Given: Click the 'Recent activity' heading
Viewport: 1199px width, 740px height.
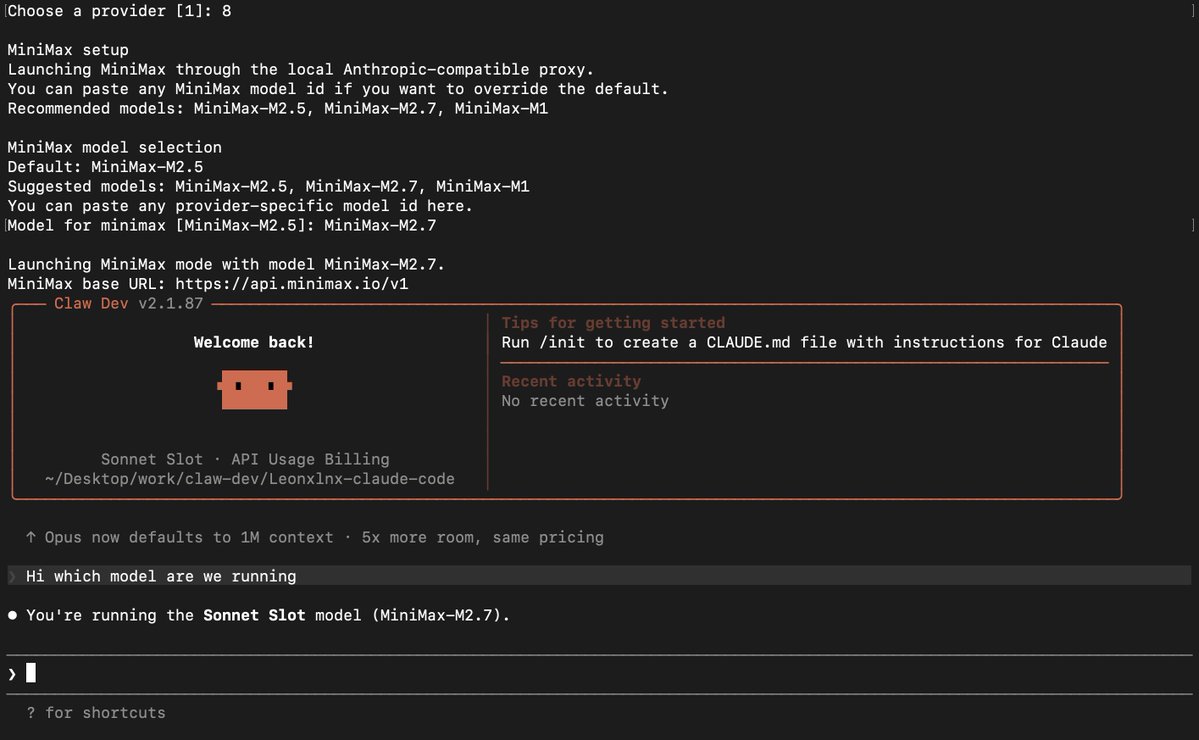Looking at the screenshot, I should (x=571, y=381).
